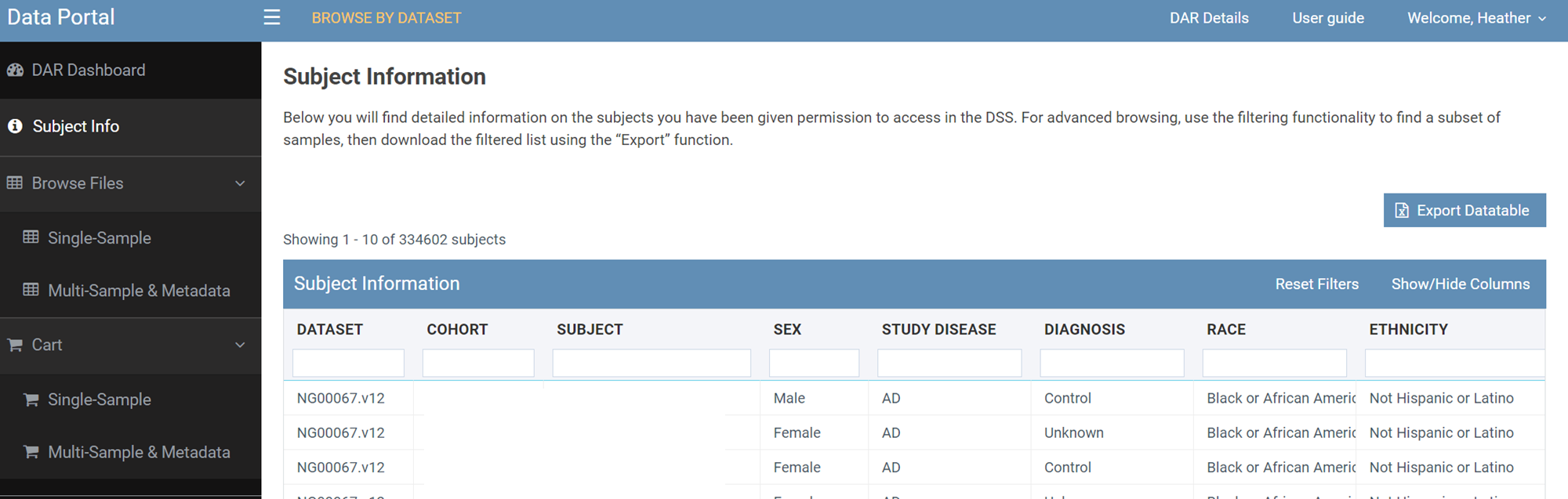1568x499 pixels.
Task: Open the DAR Details page
Action: point(1209,18)
